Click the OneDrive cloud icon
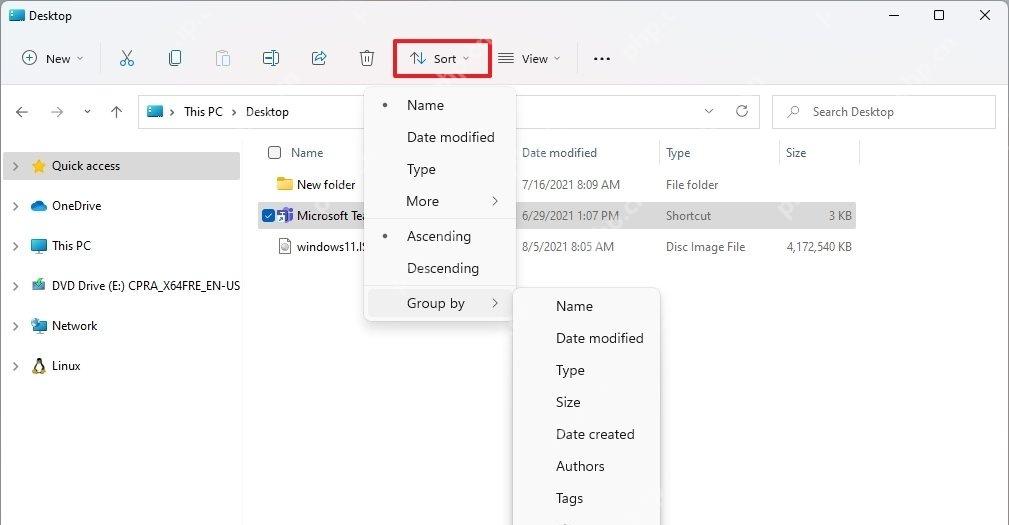 point(39,206)
